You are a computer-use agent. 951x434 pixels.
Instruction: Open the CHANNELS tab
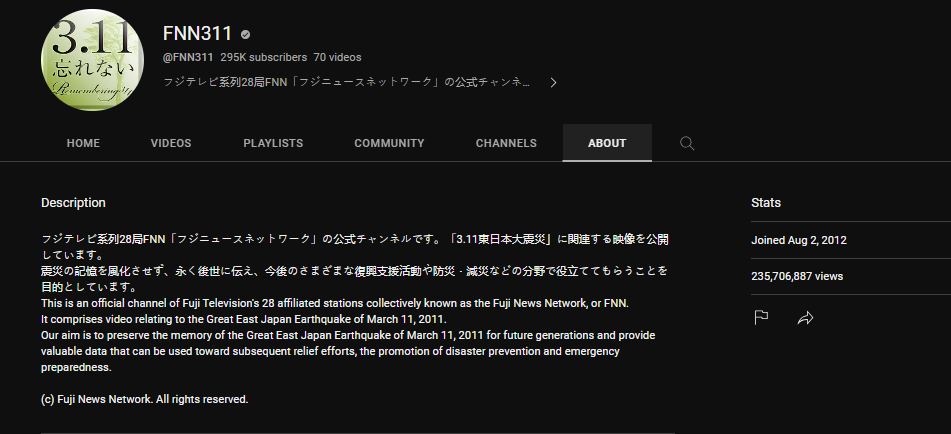point(506,143)
